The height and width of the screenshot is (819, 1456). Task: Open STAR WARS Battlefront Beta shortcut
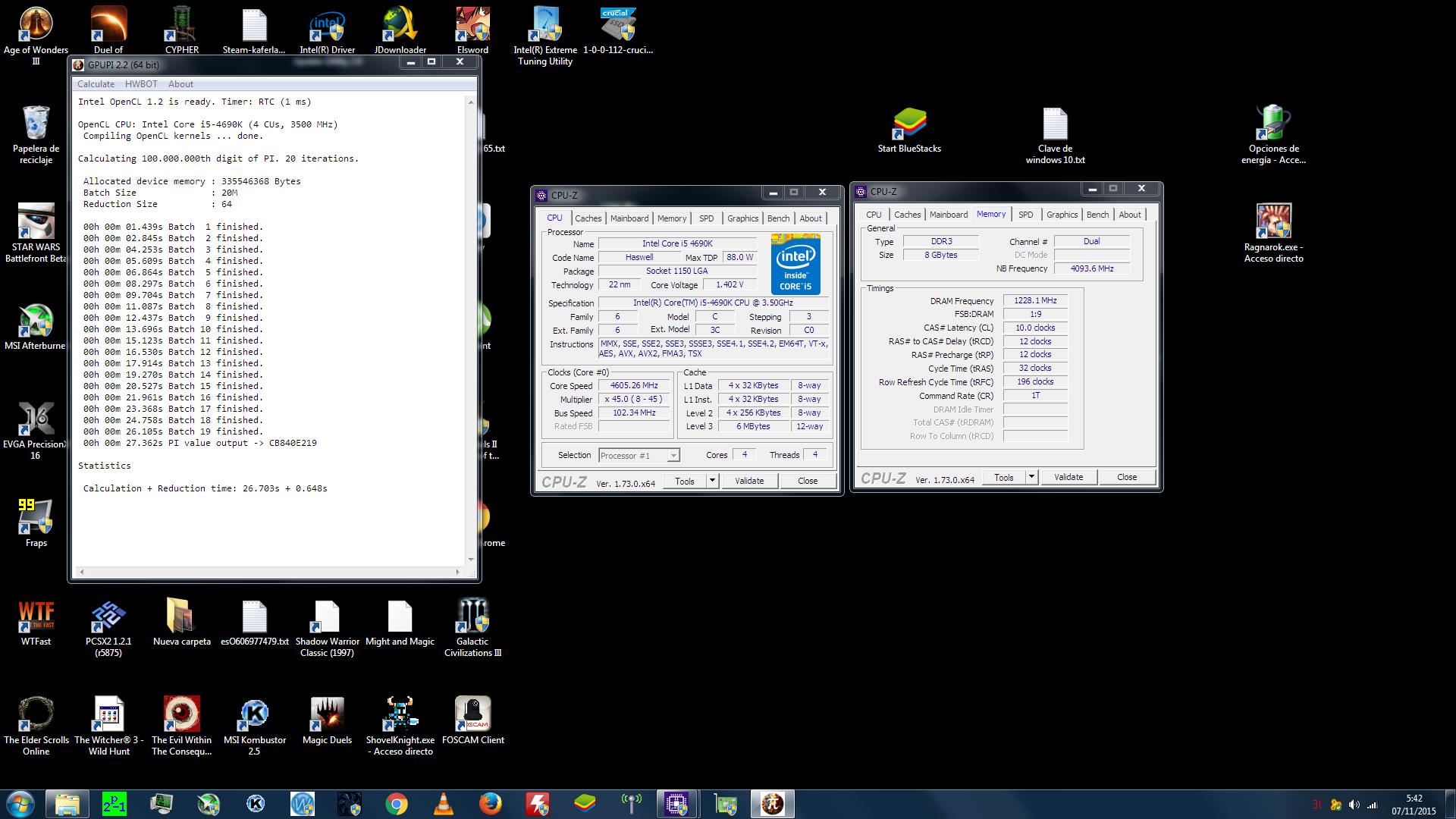[x=36, y=234]
